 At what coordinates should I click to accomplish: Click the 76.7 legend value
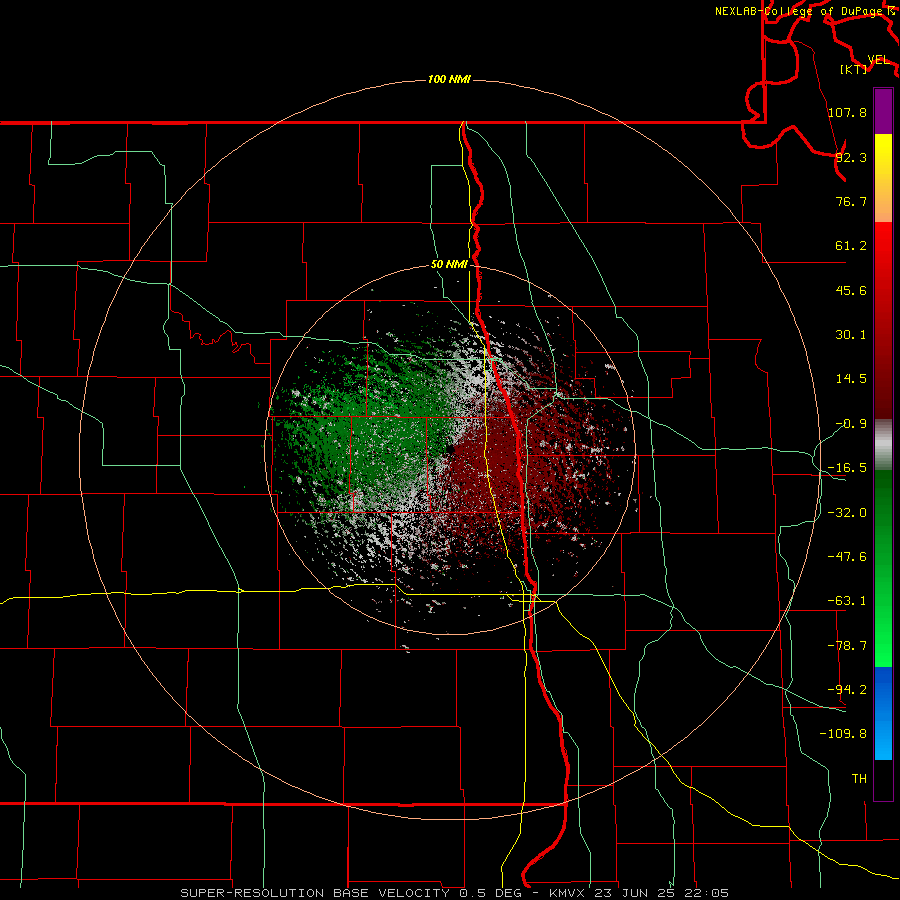click(x=851, y=201)
